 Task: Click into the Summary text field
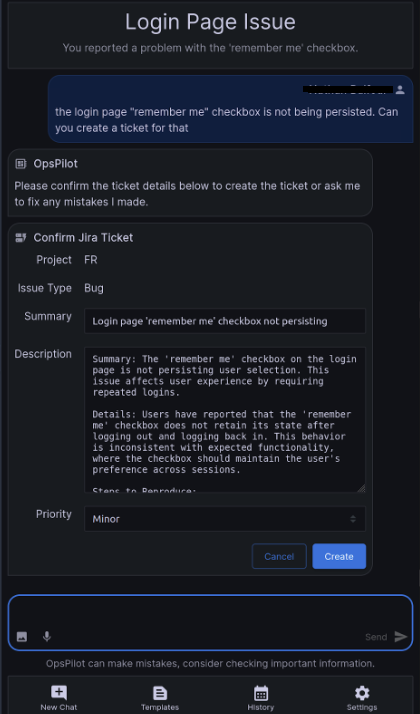(x=225, y=321)
